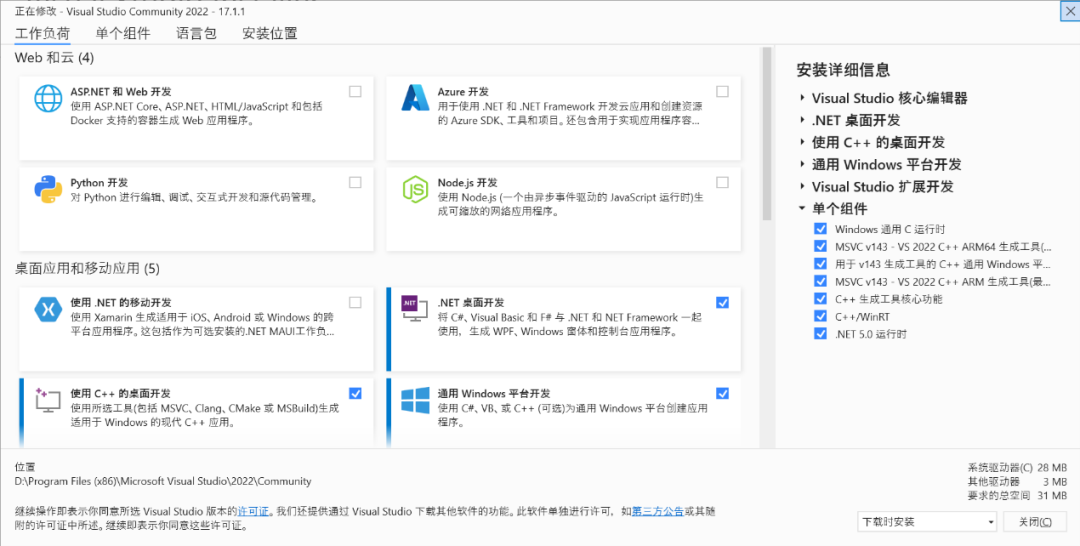Switch to the 单个组件 tab
This screenshot has width=1080, height=546.
(123, 33)
